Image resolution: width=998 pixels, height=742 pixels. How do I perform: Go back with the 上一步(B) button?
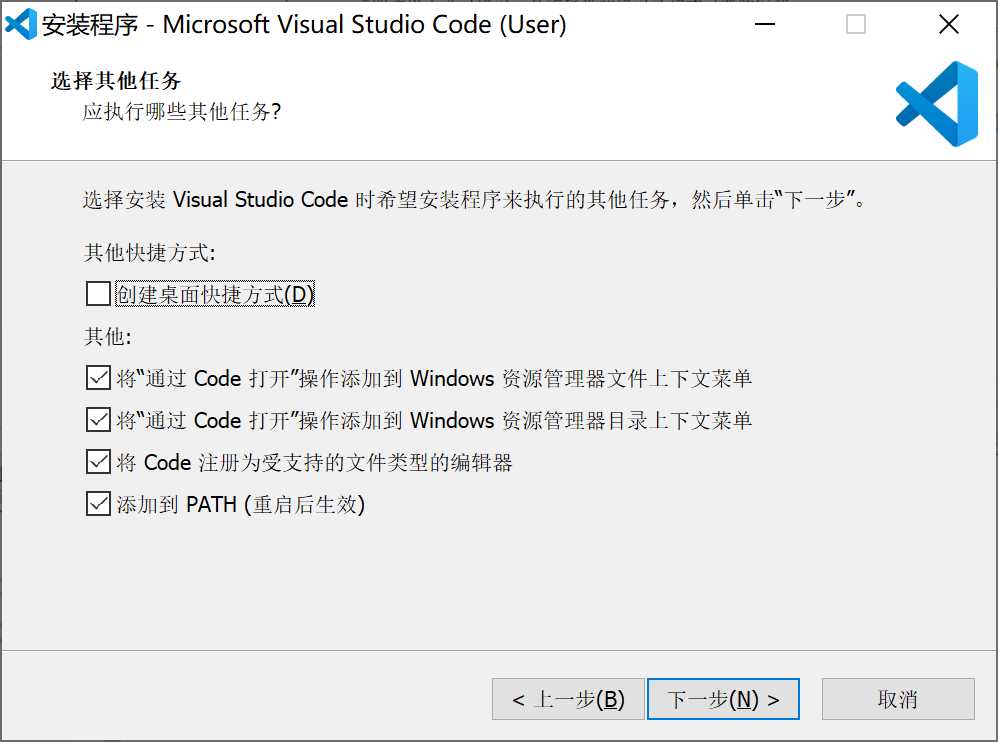click(x=568, y=699)
